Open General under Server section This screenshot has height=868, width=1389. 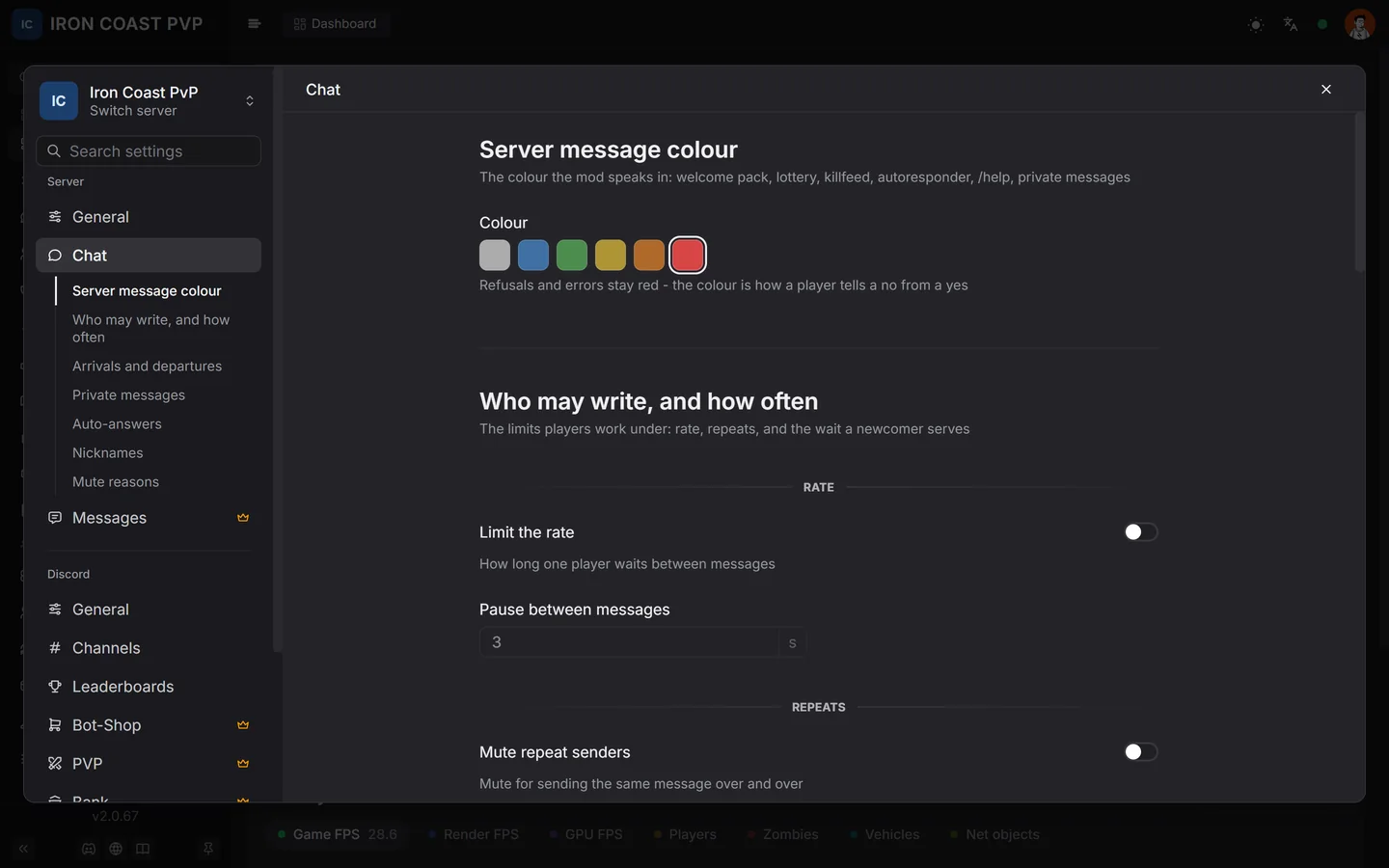coord(149,217)
